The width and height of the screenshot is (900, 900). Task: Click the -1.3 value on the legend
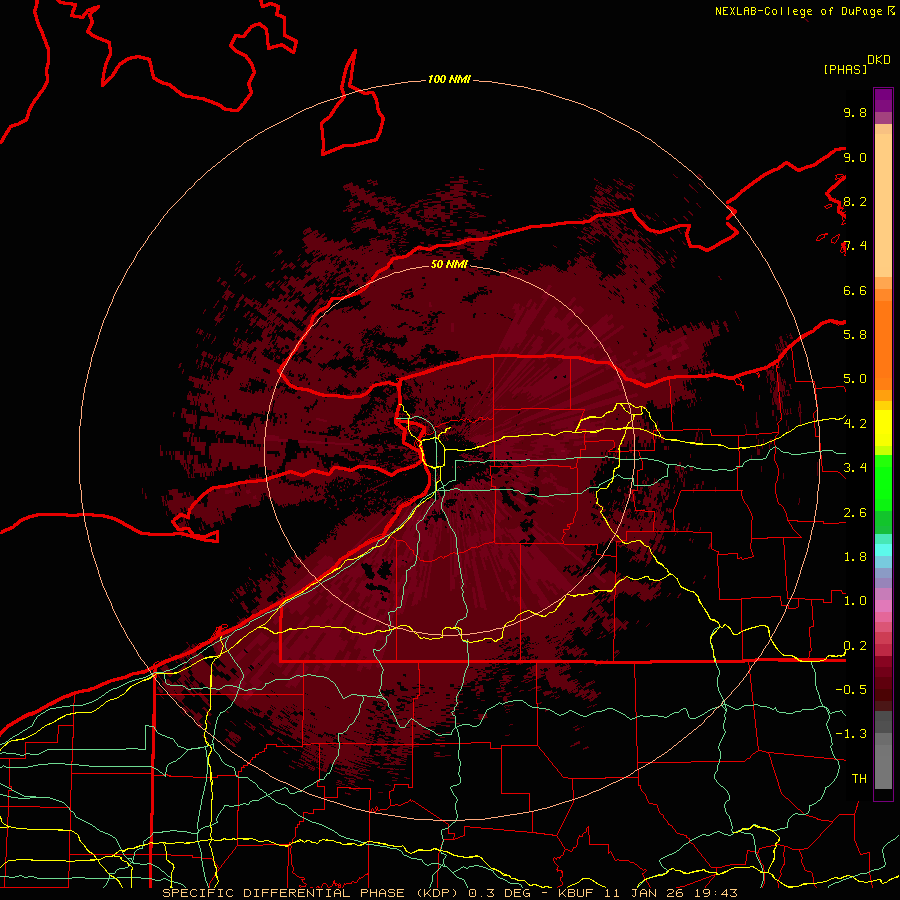click(x=851, y=734)
